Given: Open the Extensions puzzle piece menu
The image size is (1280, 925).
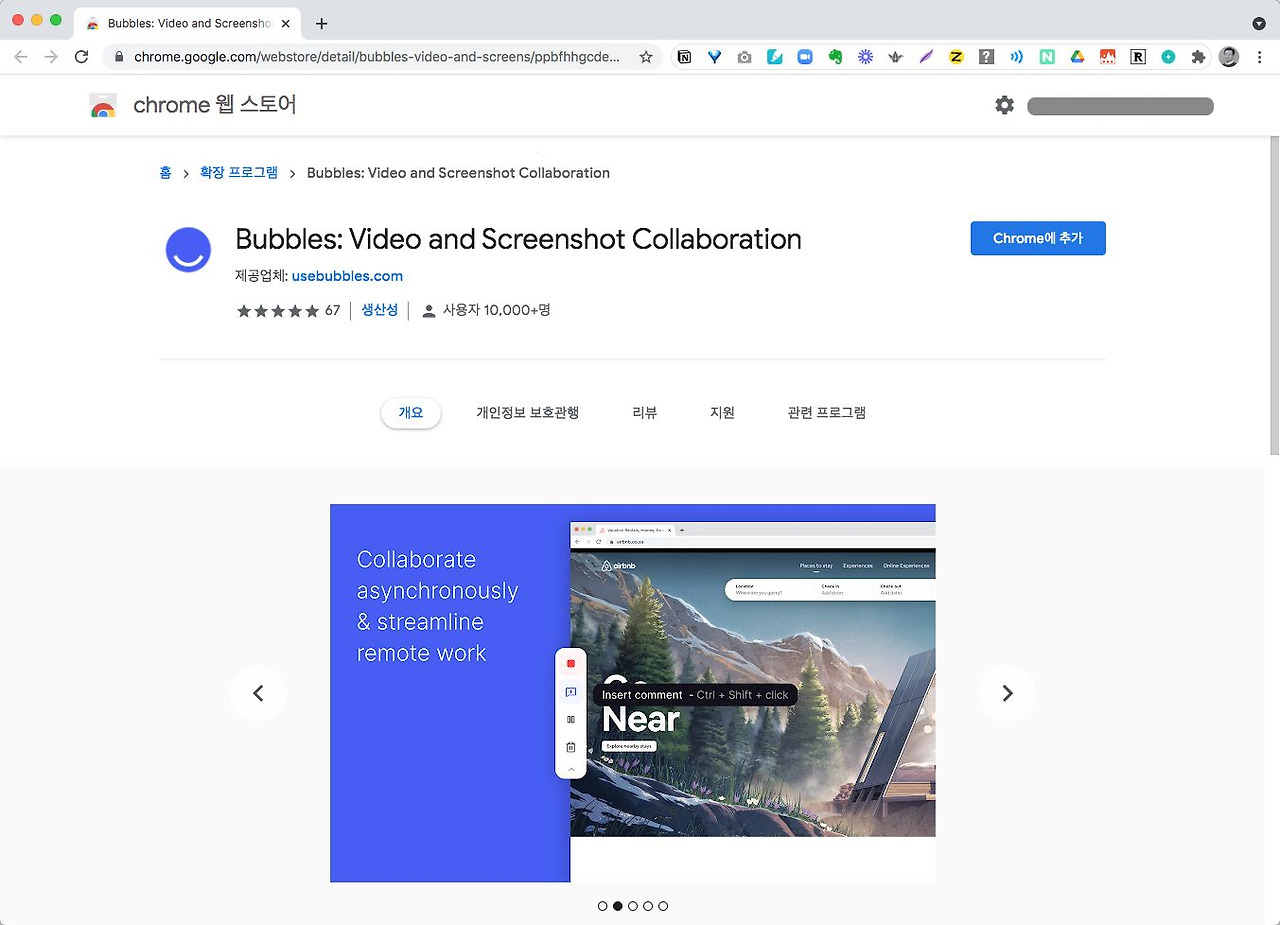Looking at the screenshot, I should click(x=1198, y=57).
